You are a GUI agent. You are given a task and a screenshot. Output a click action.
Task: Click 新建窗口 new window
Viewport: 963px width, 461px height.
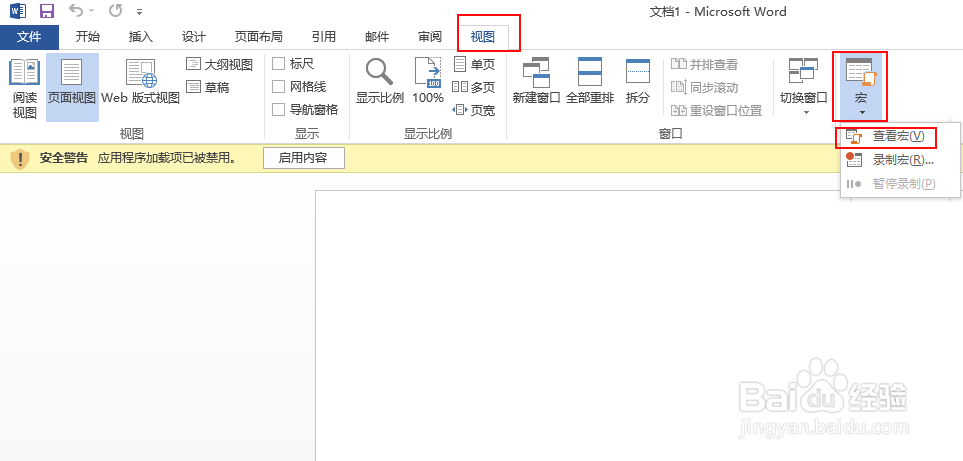pos(537,82)
